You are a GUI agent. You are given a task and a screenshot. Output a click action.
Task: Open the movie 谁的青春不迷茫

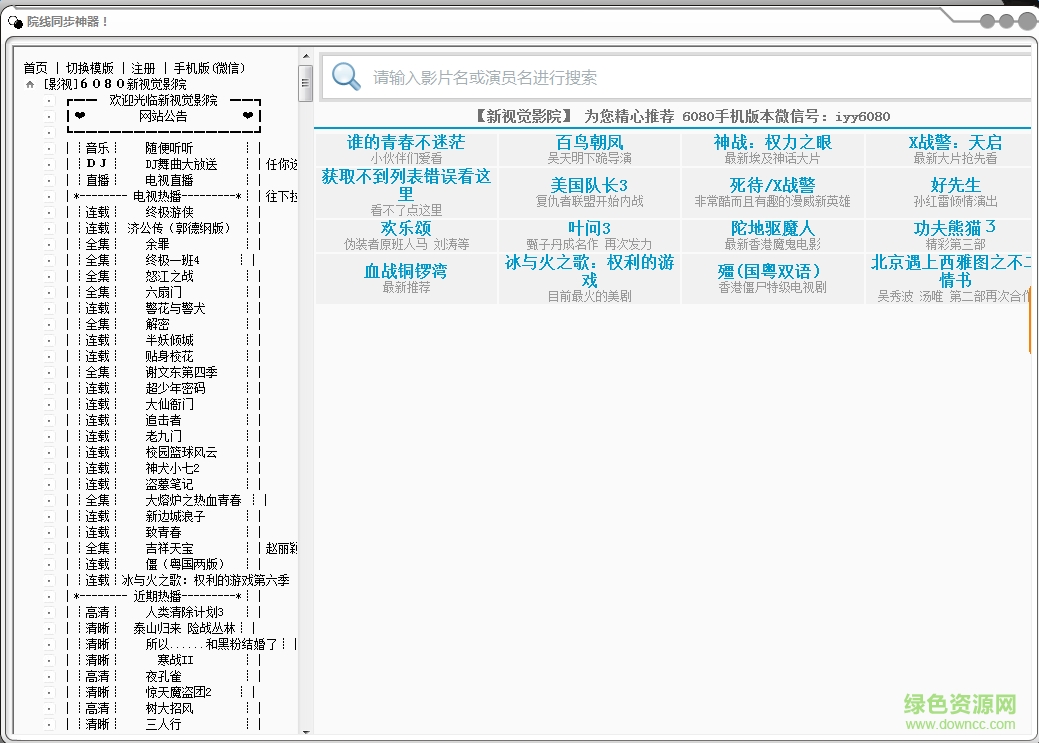coord(405,142)
